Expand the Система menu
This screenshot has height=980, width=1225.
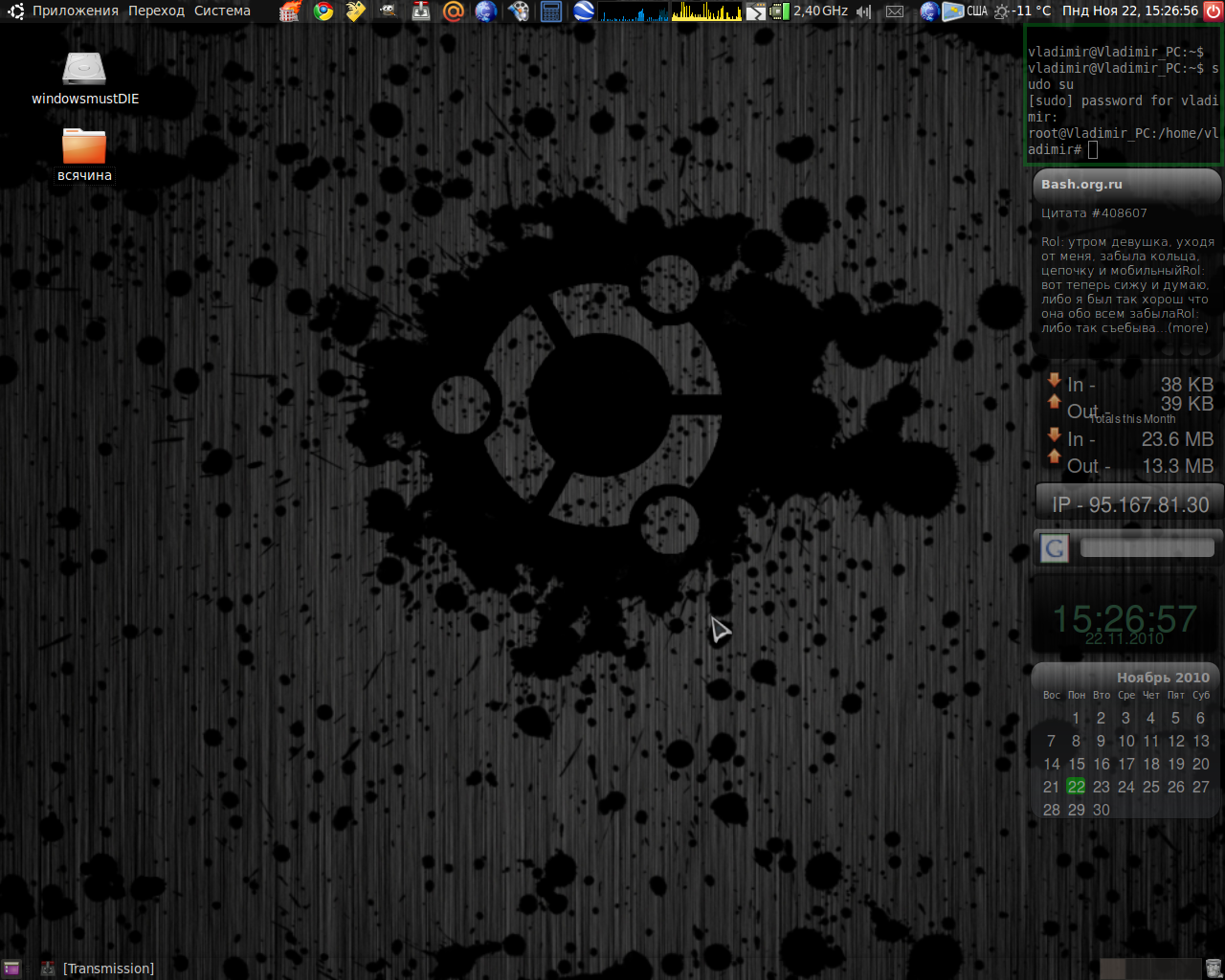pyautogui.click(x=222, y=11)
